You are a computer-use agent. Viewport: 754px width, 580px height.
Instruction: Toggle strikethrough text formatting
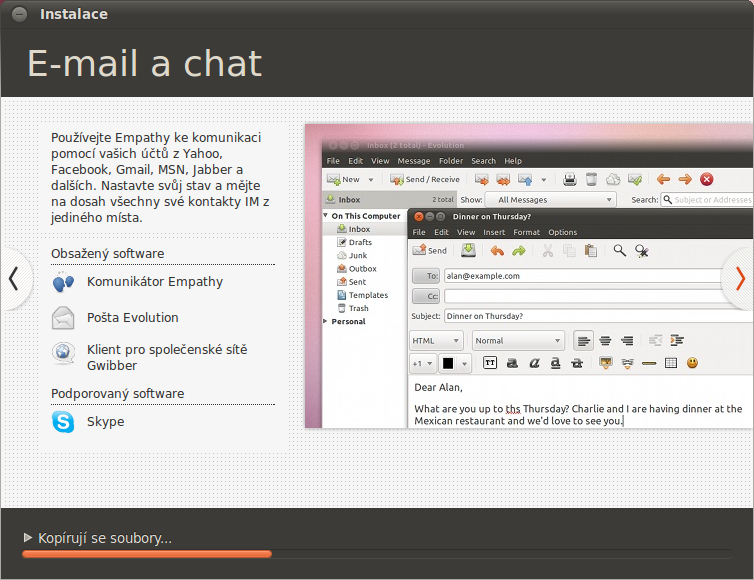577,363
